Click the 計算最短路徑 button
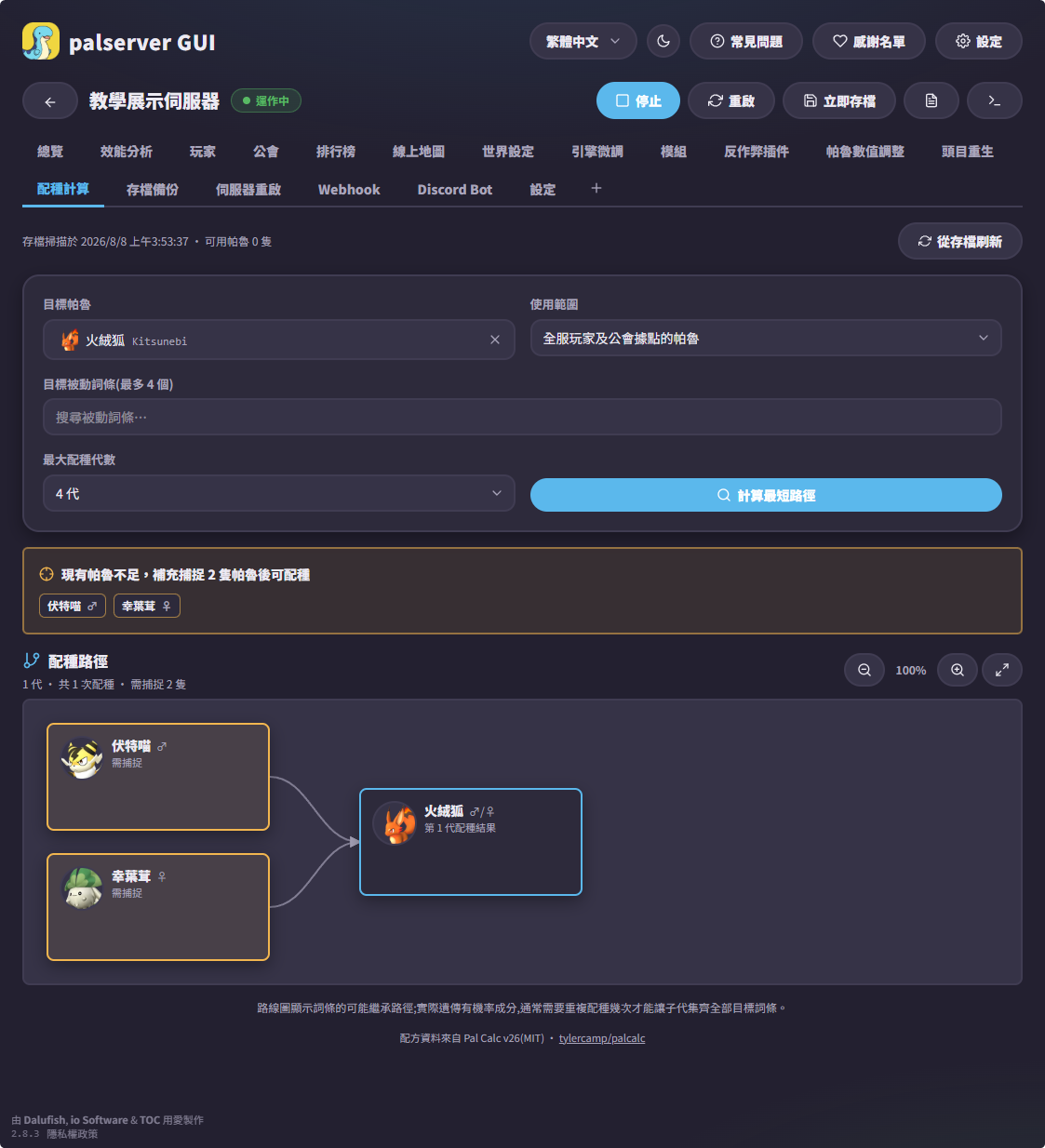The width and height of the screenshot is (1045, 1148). point(766,495)
